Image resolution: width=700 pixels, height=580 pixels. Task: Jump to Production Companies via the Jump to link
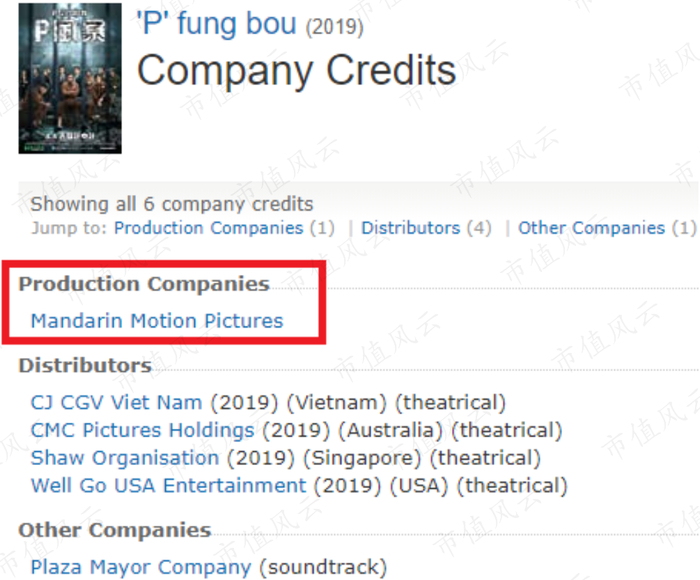pos(208,228)
